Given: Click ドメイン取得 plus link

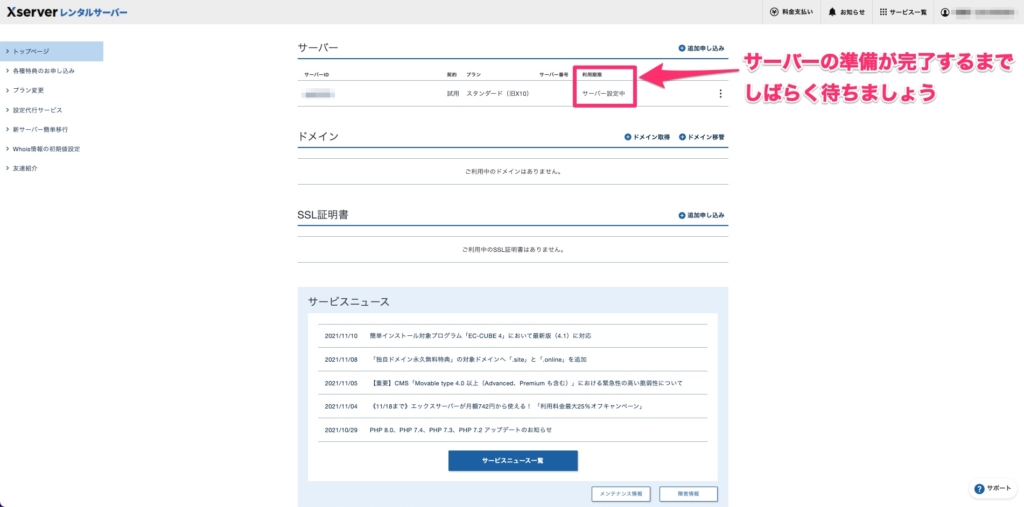Looking at the screenshot, I should click(x=647, y=136).
